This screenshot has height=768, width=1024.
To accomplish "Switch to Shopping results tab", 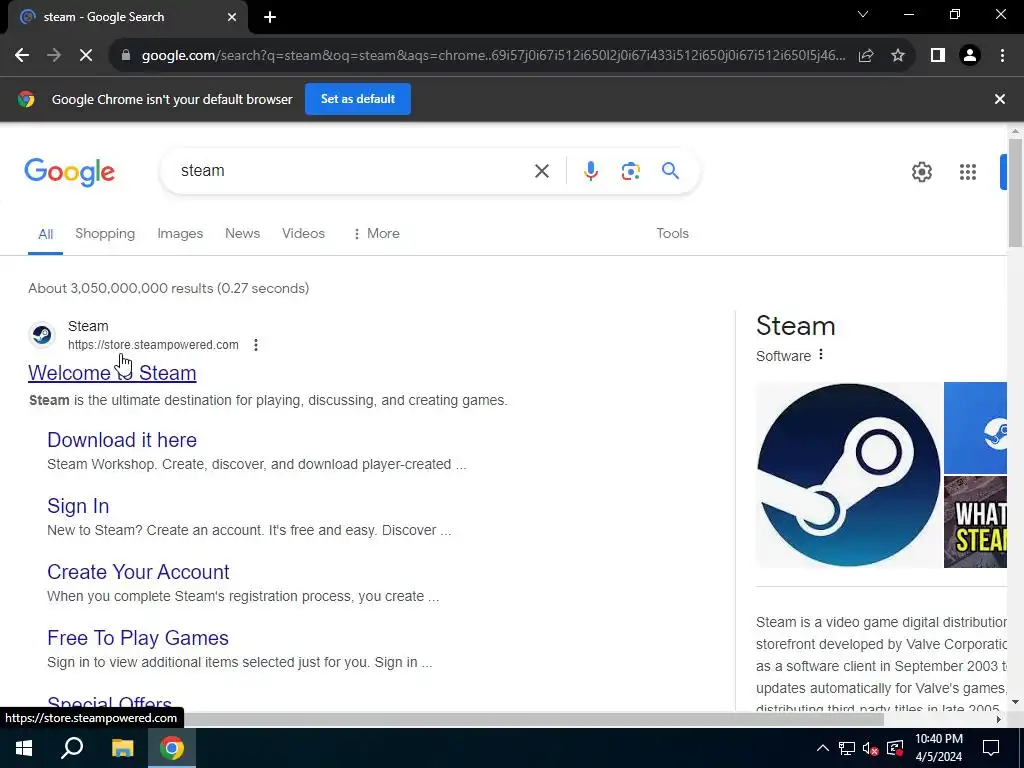I will tap(105, 234).
